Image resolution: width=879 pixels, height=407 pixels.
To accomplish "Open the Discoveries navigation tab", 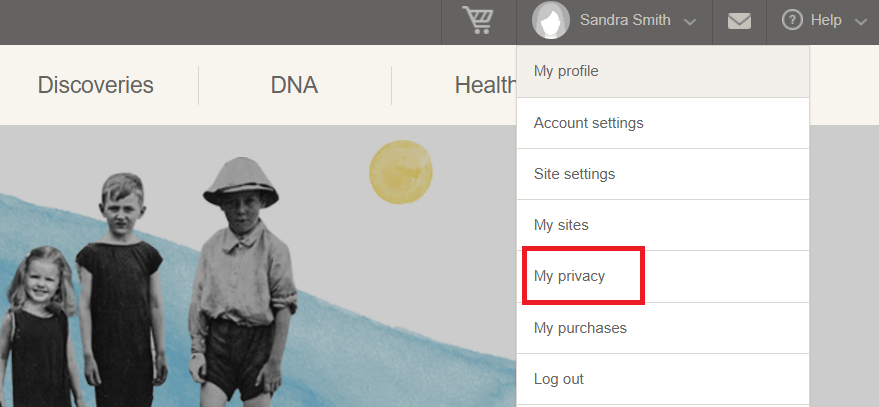I will point(95,85).
